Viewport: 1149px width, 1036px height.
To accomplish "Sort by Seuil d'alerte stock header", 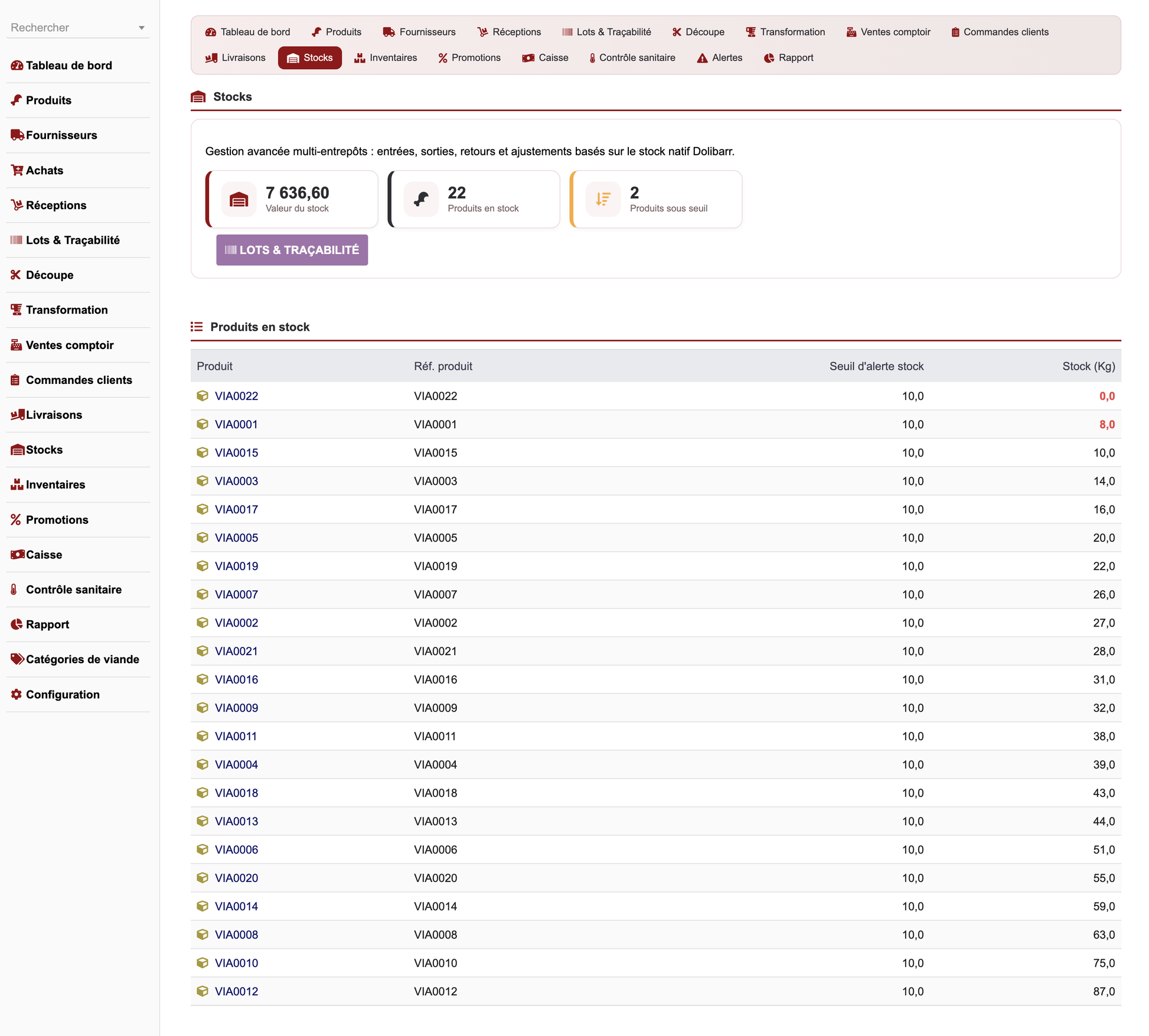I will 876,366.
